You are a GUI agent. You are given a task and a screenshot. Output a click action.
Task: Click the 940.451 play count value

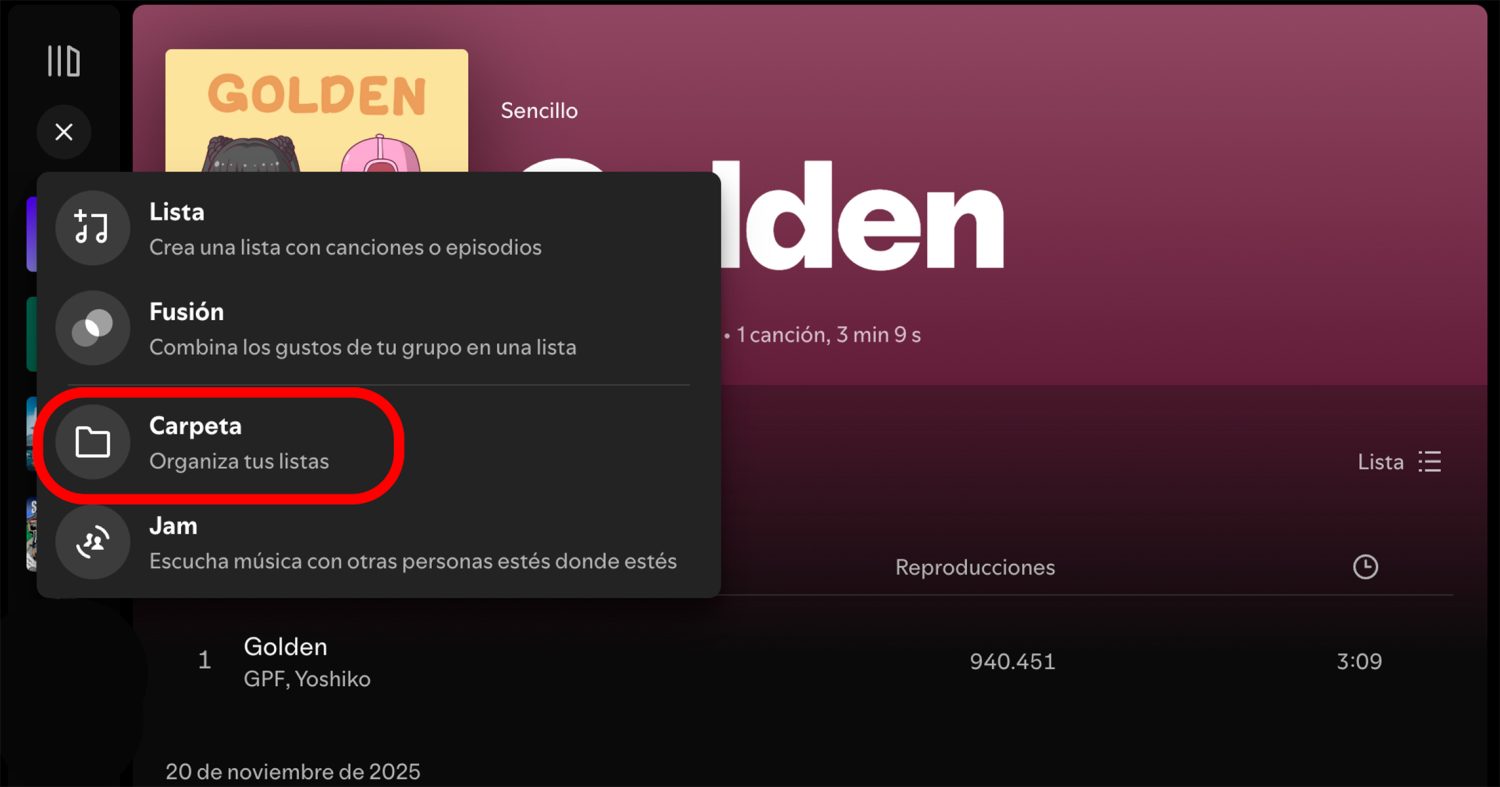1012,661
